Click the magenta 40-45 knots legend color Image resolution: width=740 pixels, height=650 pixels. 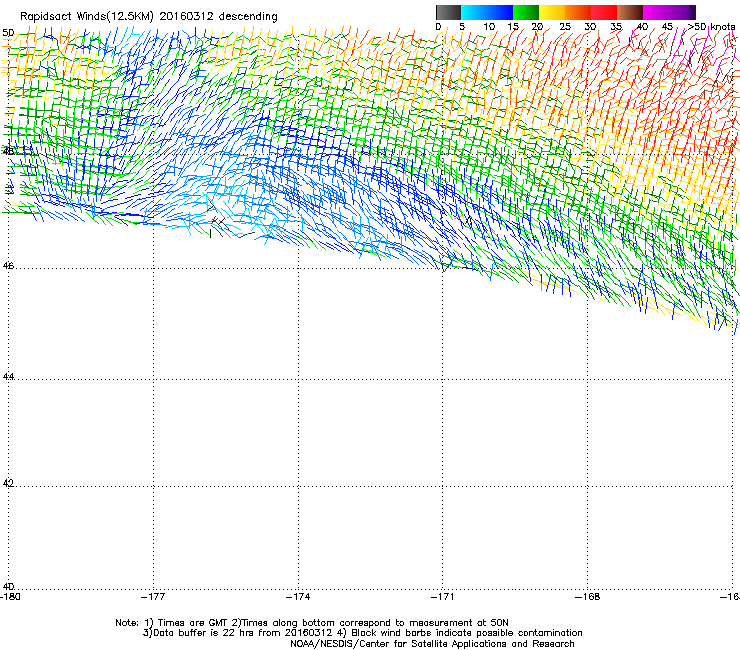click(x=656, y=12)
